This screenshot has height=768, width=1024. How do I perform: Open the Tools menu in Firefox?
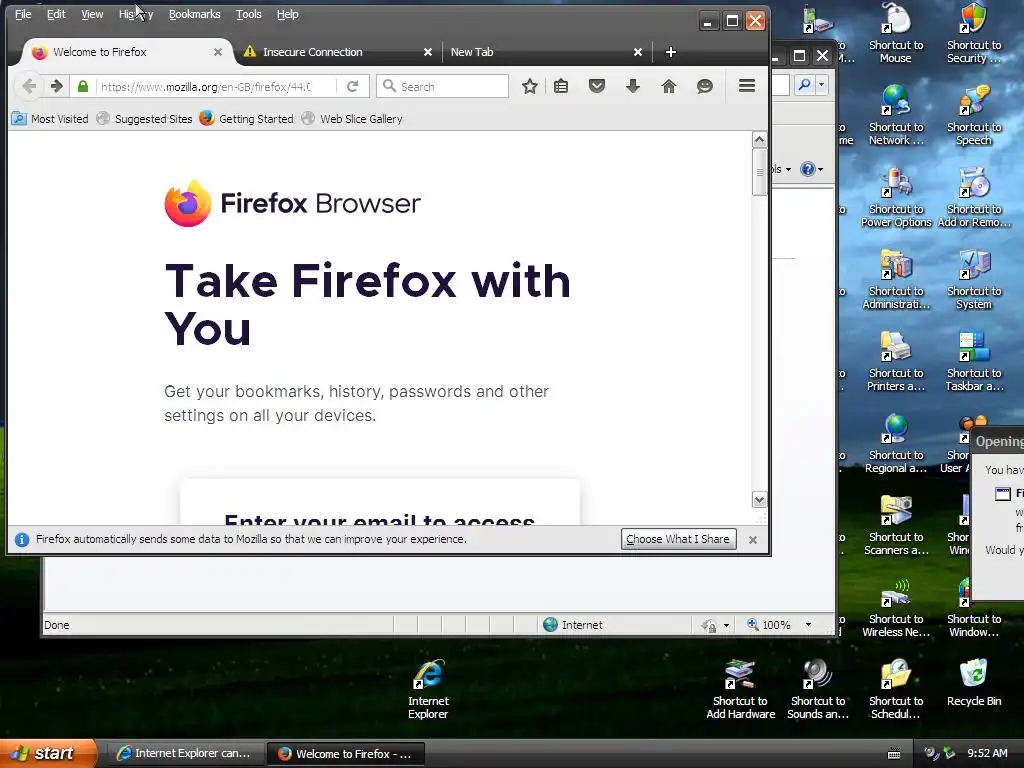pyautogui.click(x=249, y=14)
